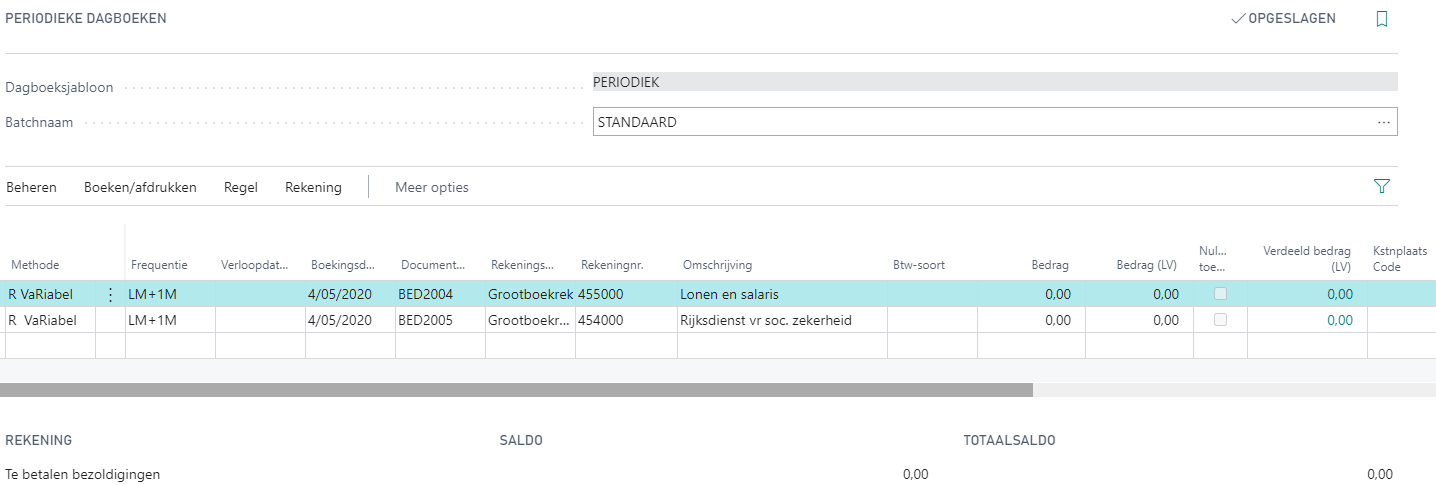Click description Lonen en salaris
Image resolution: width=1436 pixels, height=485 pixels.
(x=729, y=295)
